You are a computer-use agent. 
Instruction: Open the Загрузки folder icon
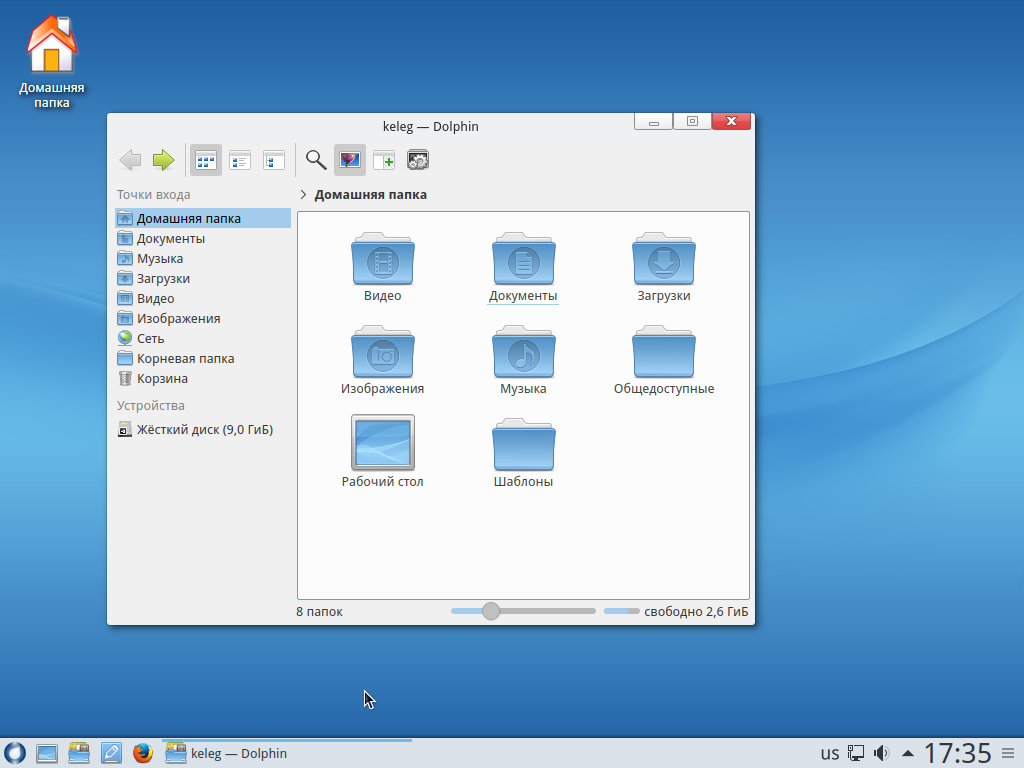[x=664, y=263]
